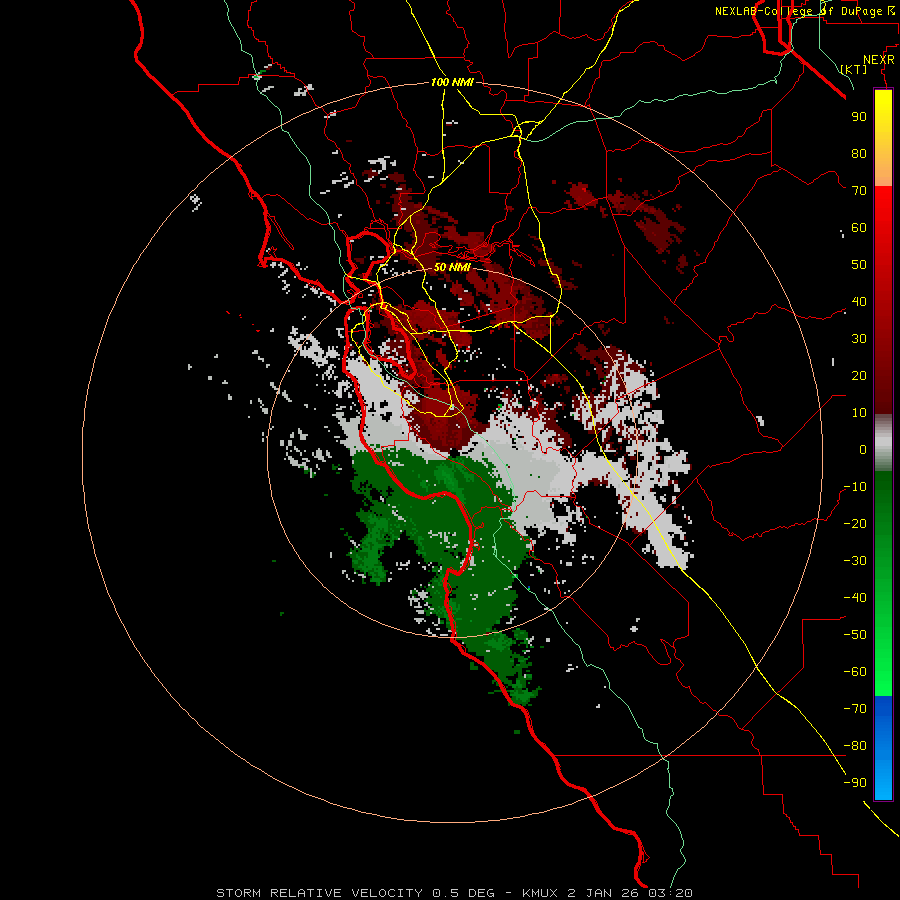
Task: Click the "-30" scale value
Action: tap(855, 561)
